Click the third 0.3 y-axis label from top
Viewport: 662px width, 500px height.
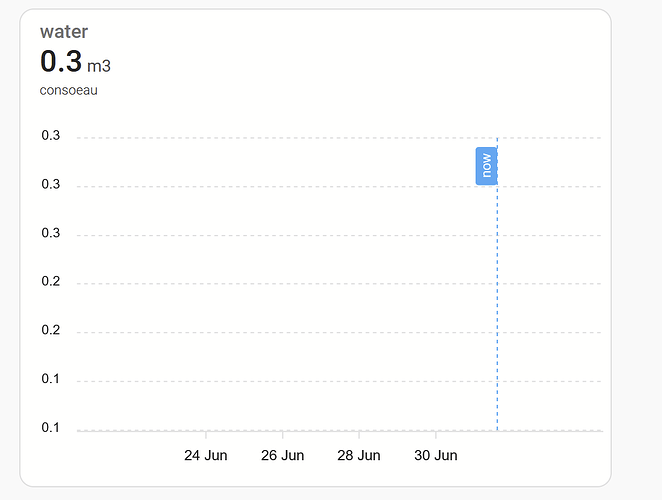[x=51, y=234]
